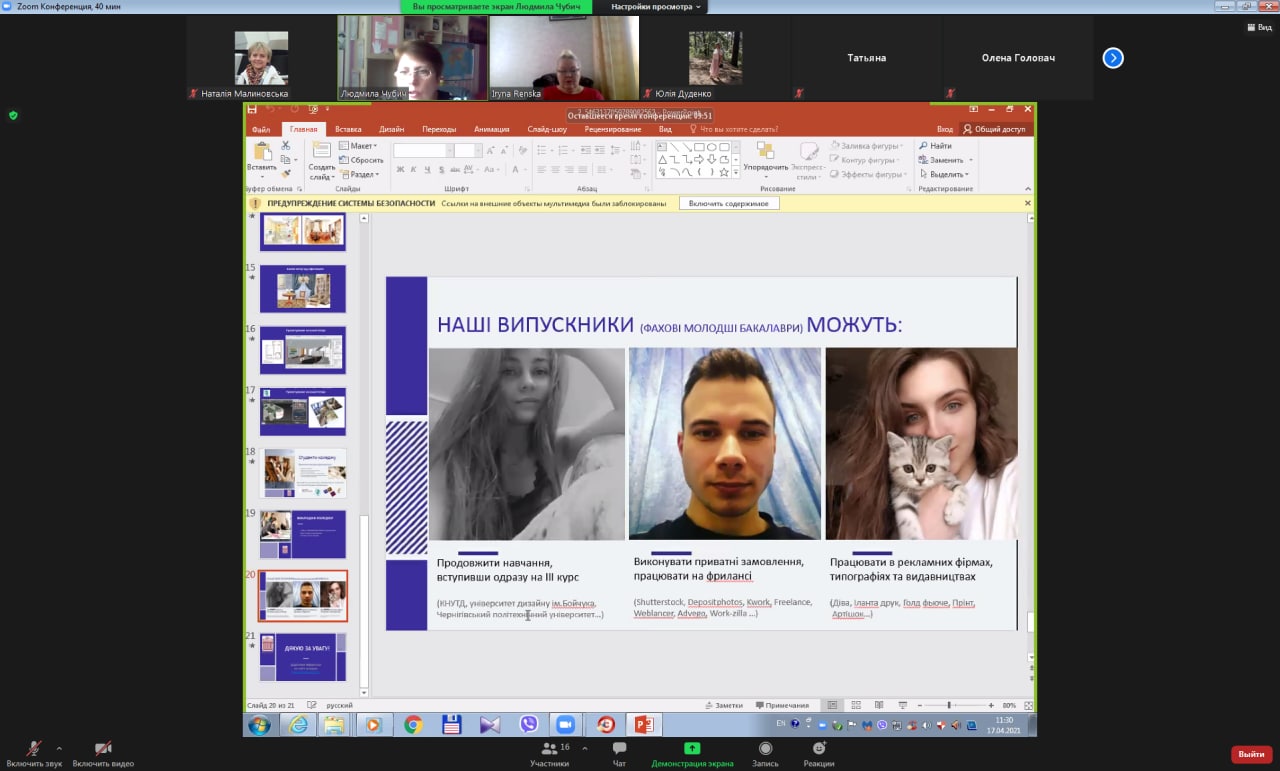Switch to the Вставка ribbon tab

click(x=348, y=129)
